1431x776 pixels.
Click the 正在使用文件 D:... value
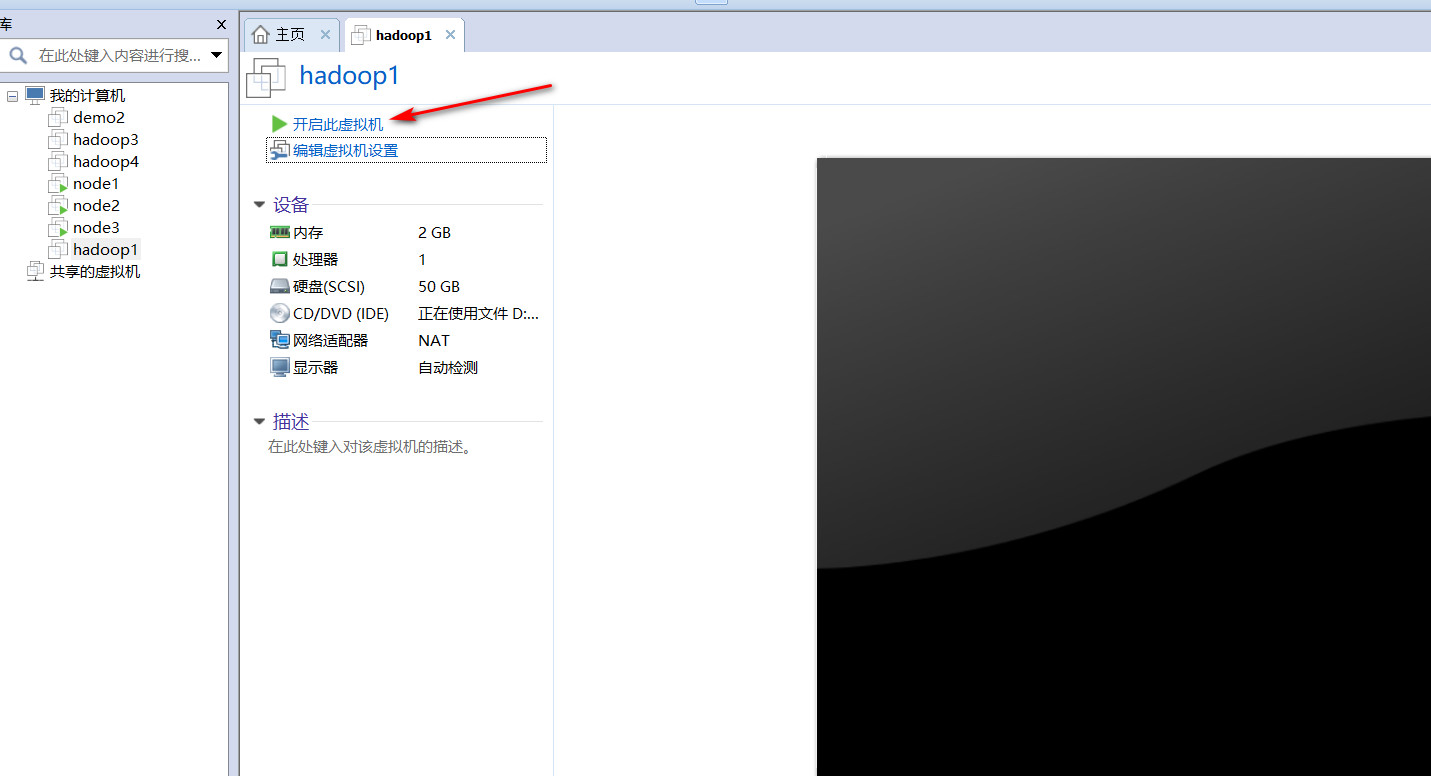[x=479, y=313]
